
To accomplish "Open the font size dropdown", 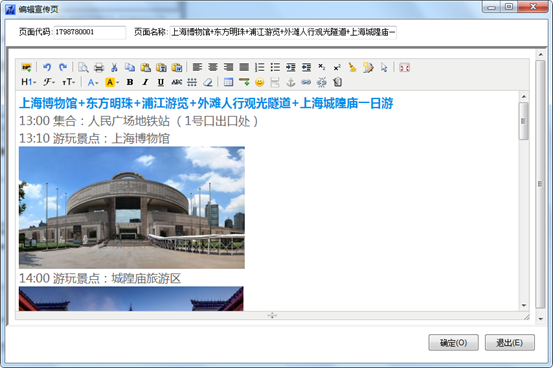I will tap(69, 82).
